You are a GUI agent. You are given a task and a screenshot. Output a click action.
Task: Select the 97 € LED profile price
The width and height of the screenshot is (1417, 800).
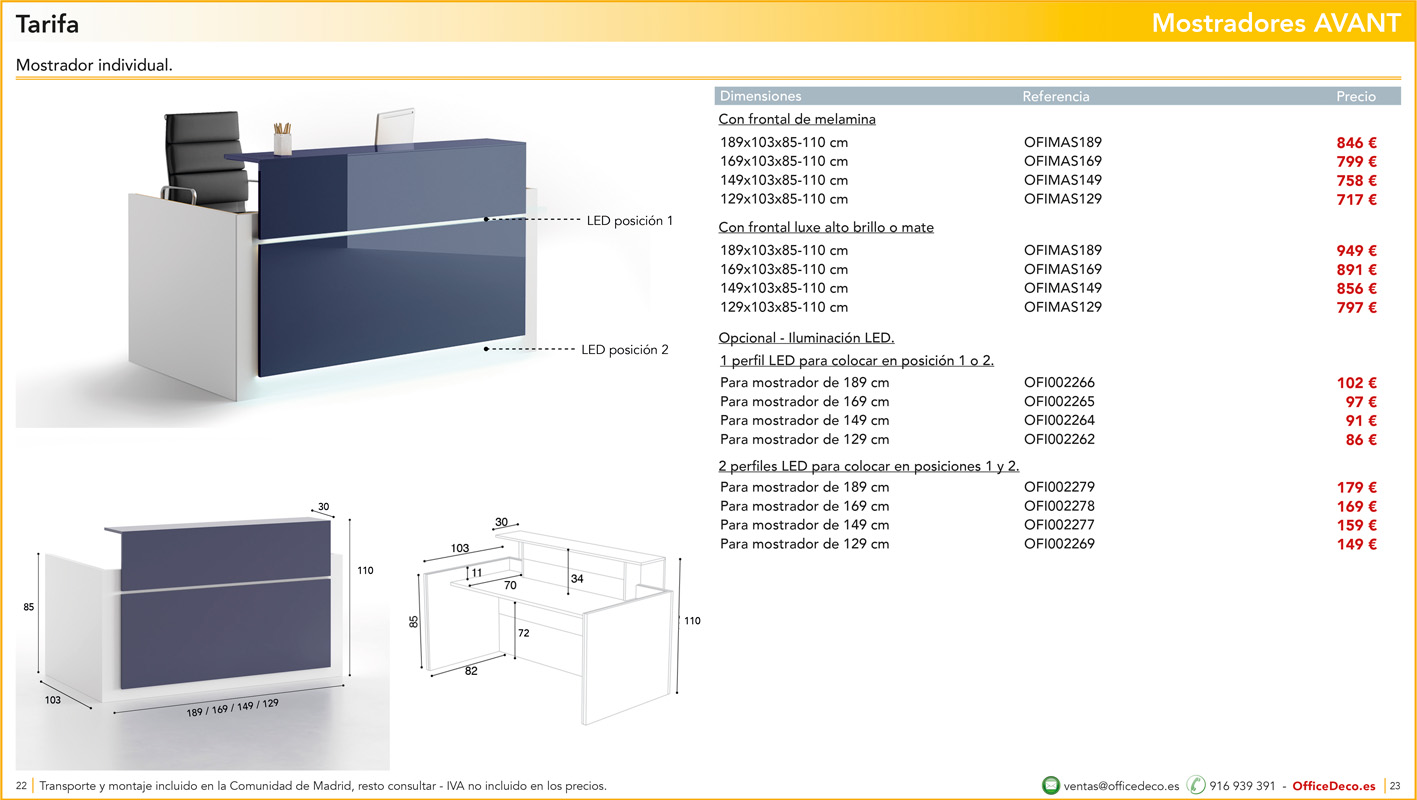coord(1361,402)
